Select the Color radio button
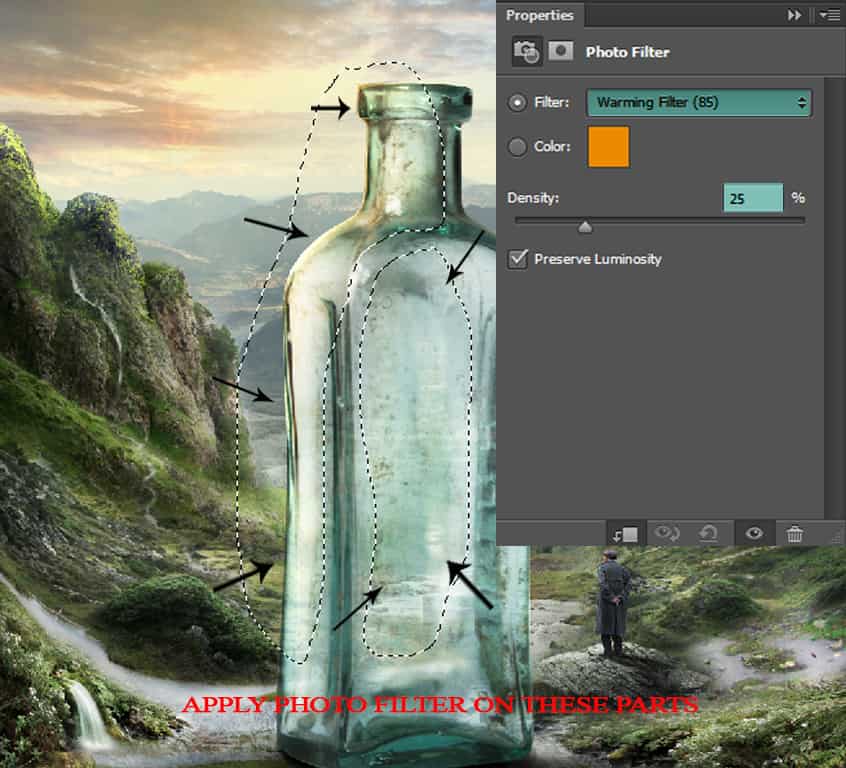 517,147
